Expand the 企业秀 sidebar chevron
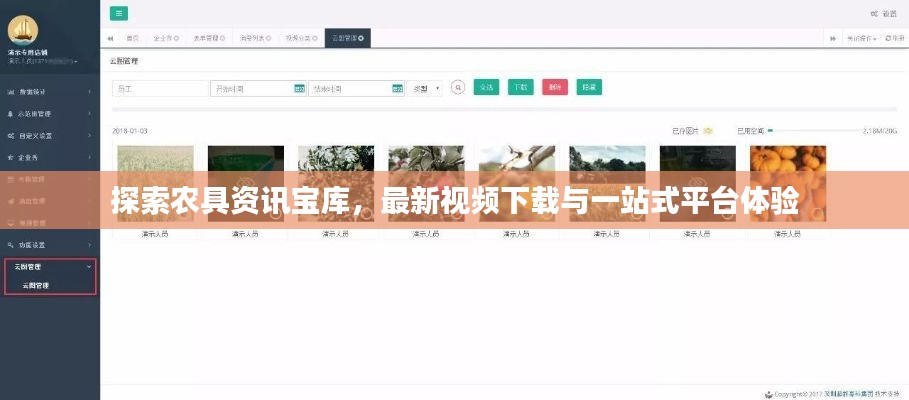909x400 pixels. (x=89, y=157)
